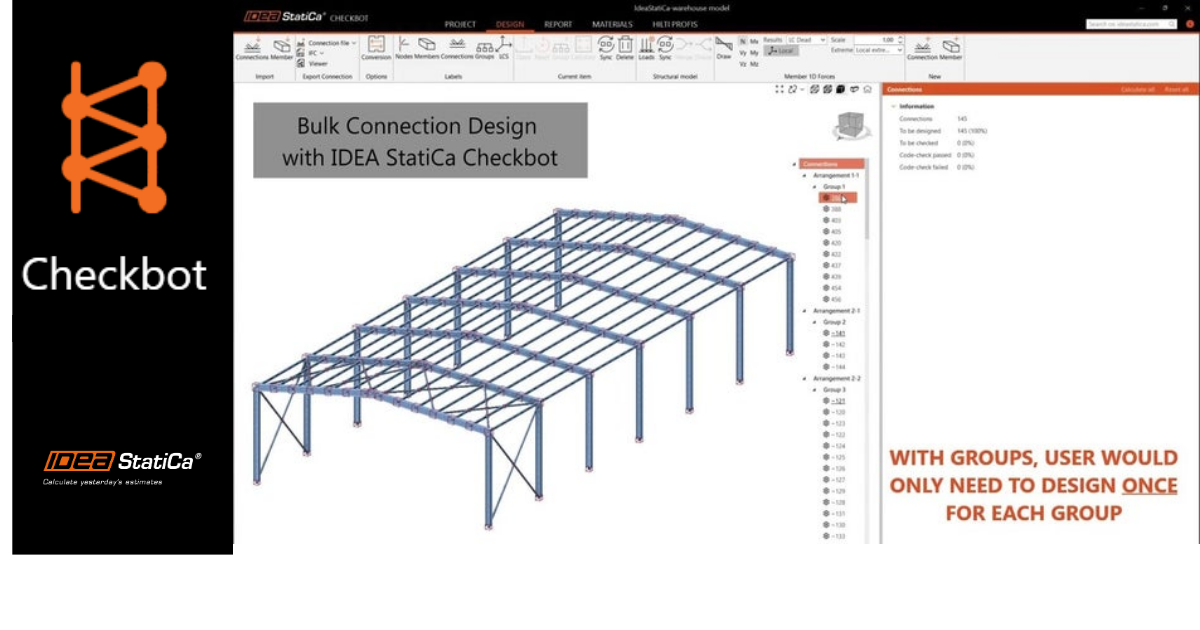1200x630 pixels.
Task: Click solid shaded view icon above 3D view
Action: 841,89
